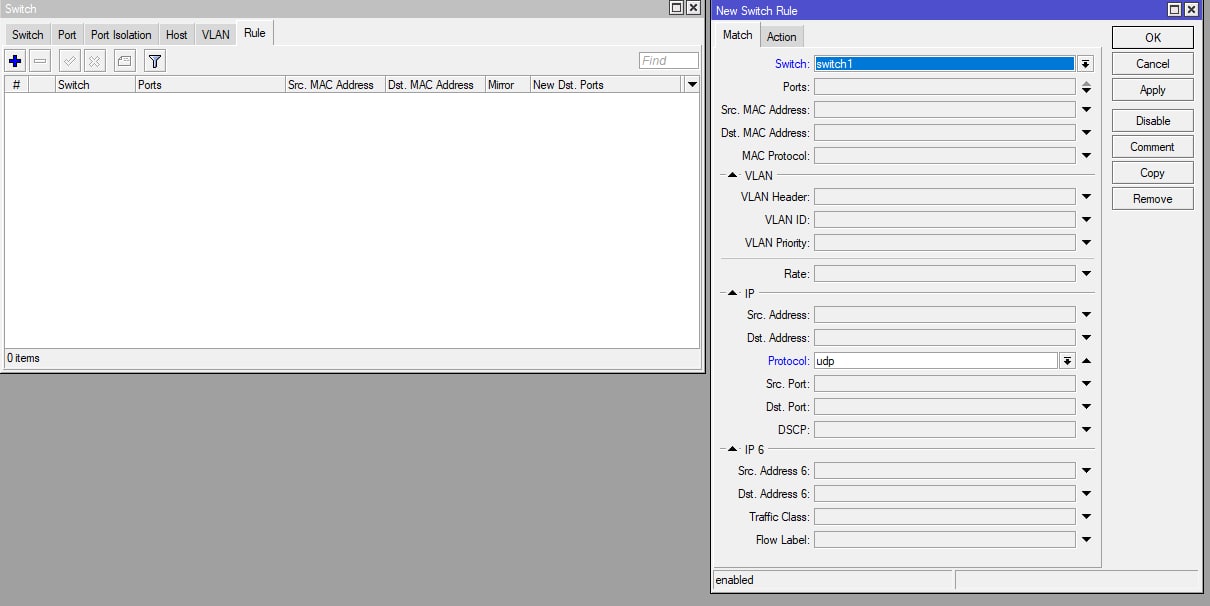
Task: Open the filter funnel icon
Action: point(154,61)
